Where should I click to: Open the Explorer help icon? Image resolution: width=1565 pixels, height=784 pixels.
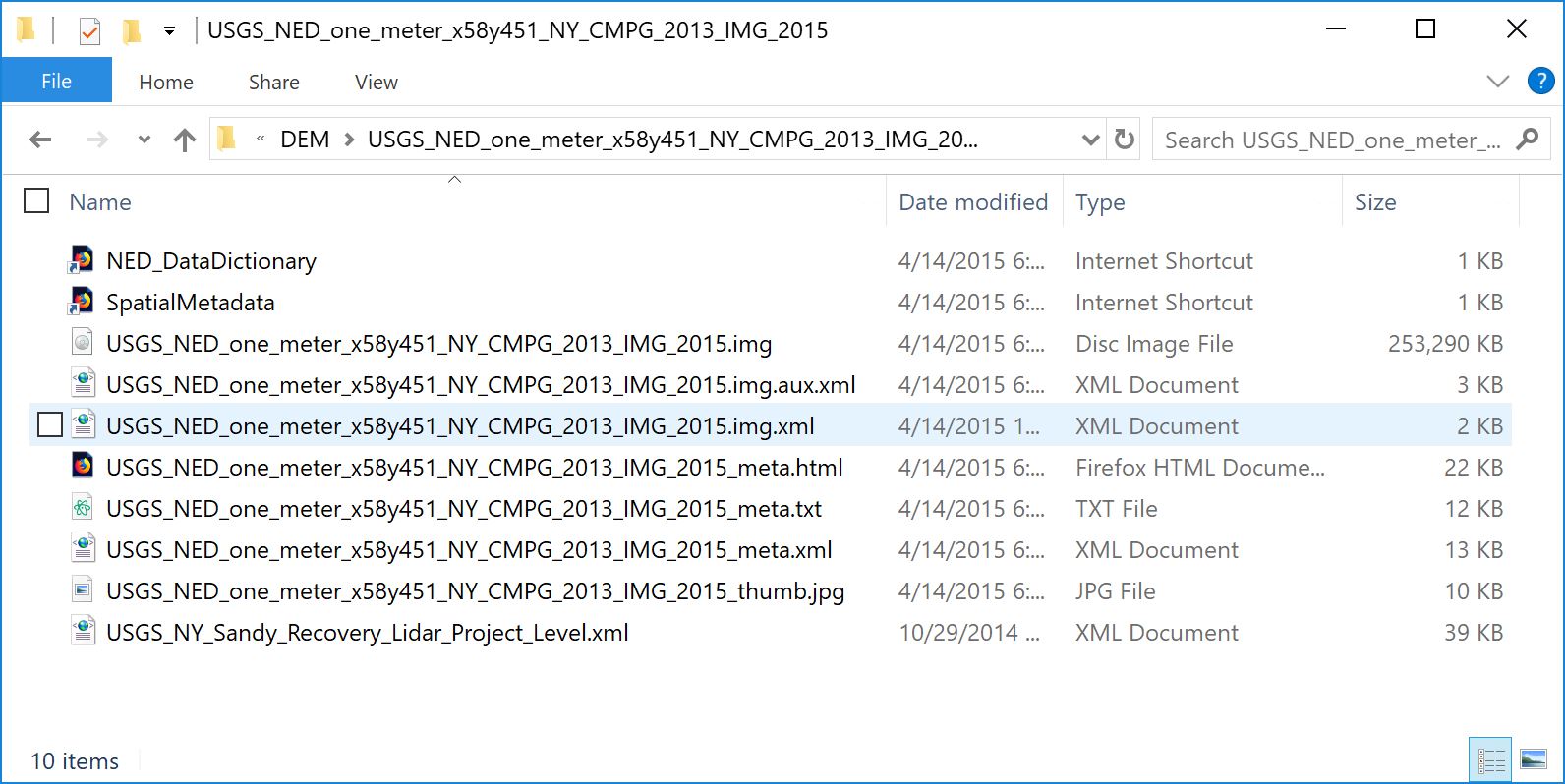[1540, 82]
